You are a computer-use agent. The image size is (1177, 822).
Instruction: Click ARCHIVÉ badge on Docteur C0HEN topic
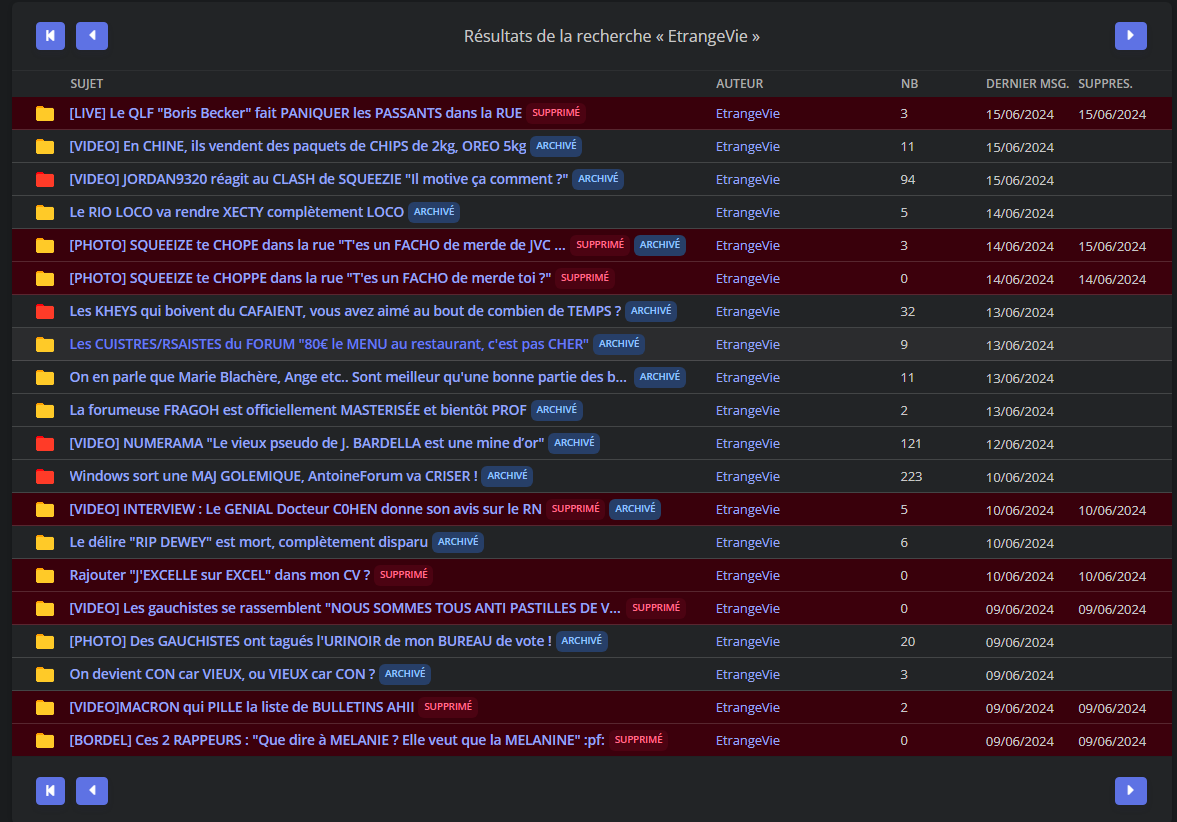click(635, 509)
